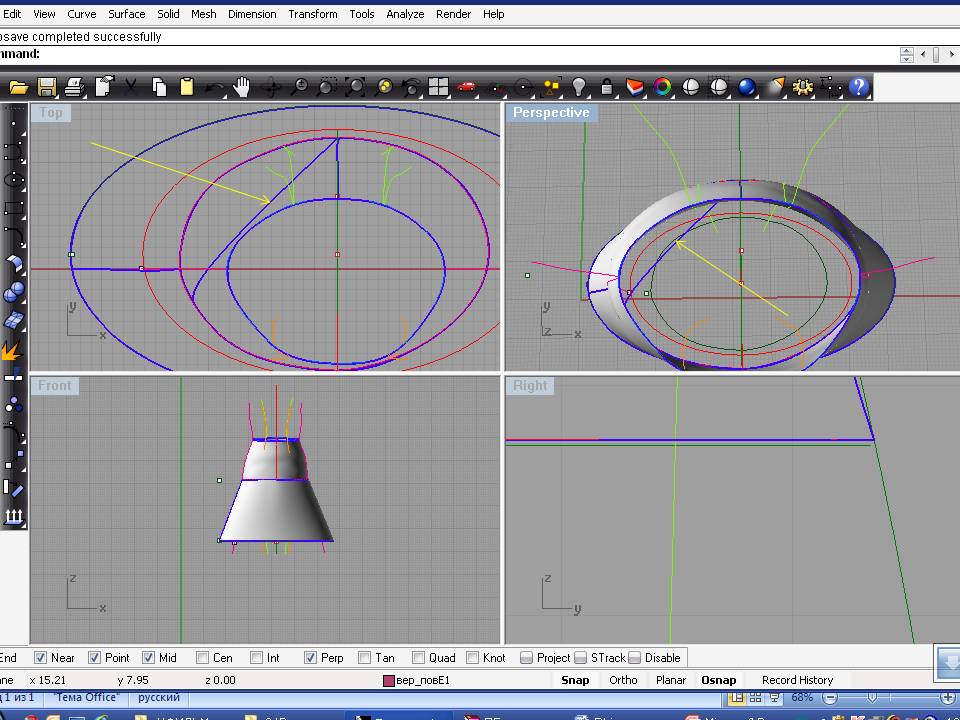The width and height of the screenshot is (960, 720).
Task: Open the Top viewport title menu
Action: (50, 113)
